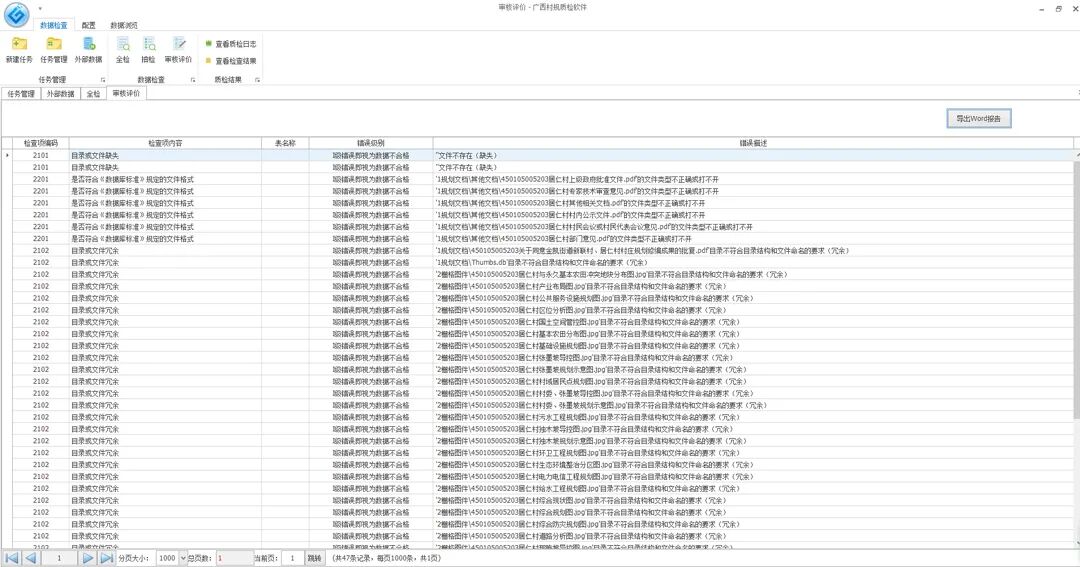Open 查看检查结果 check results
The width and height of the screenshot is (1080, 567).
231,61
